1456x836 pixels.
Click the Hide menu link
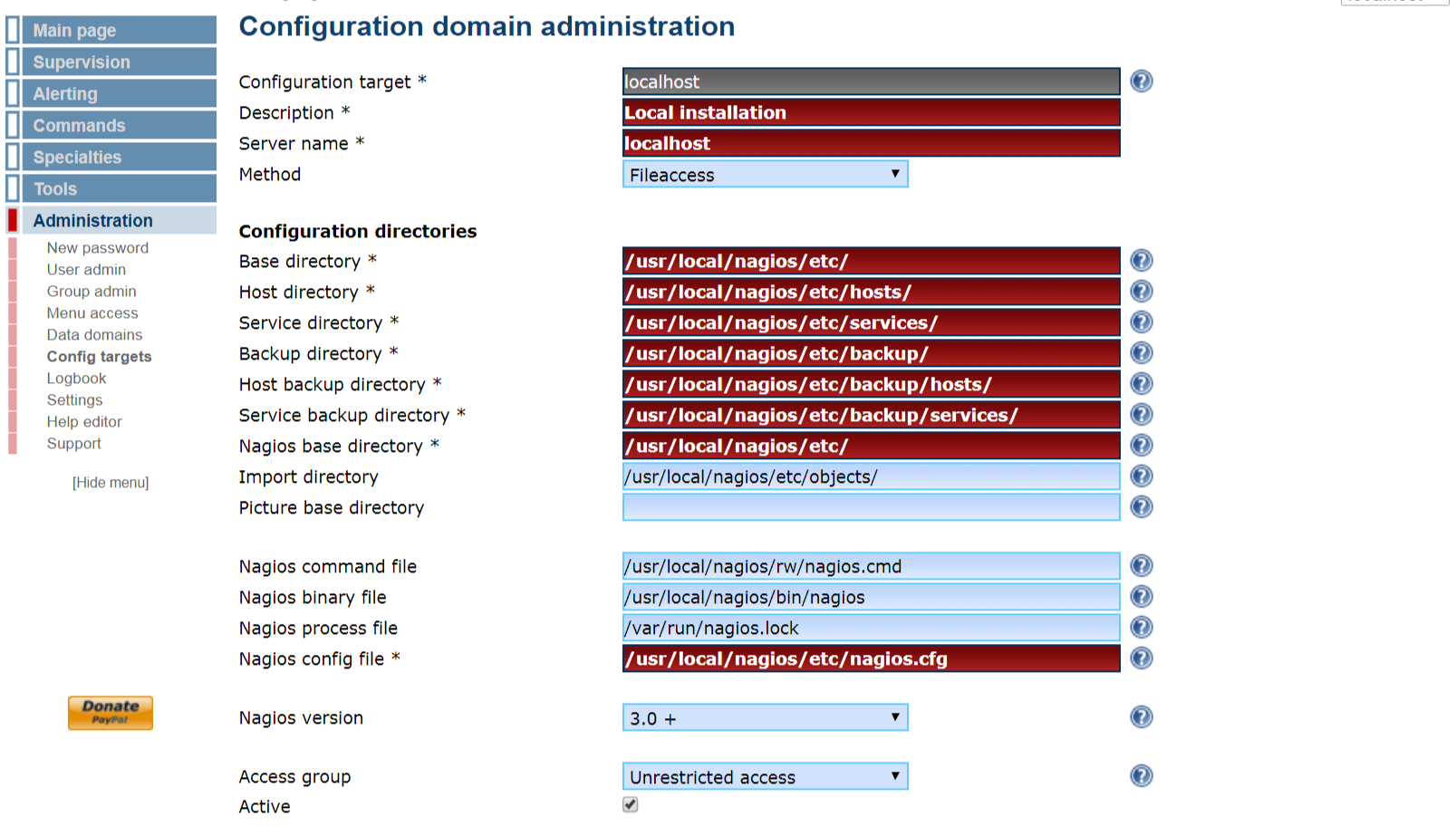click(x=111, y=483)
